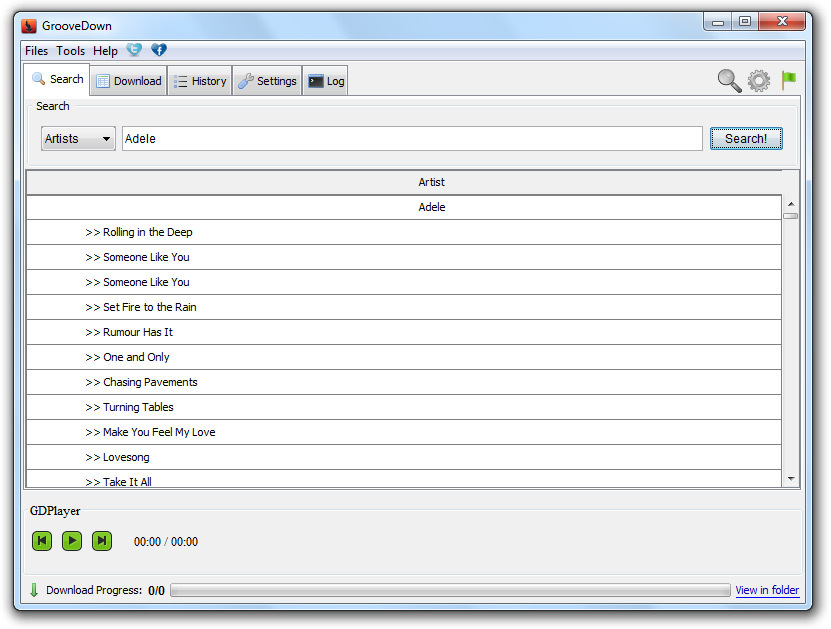The height and width of the screenshot is (629, 831).
Task: Skip to previous track in GDPlayer
Action: coord(42,541)
